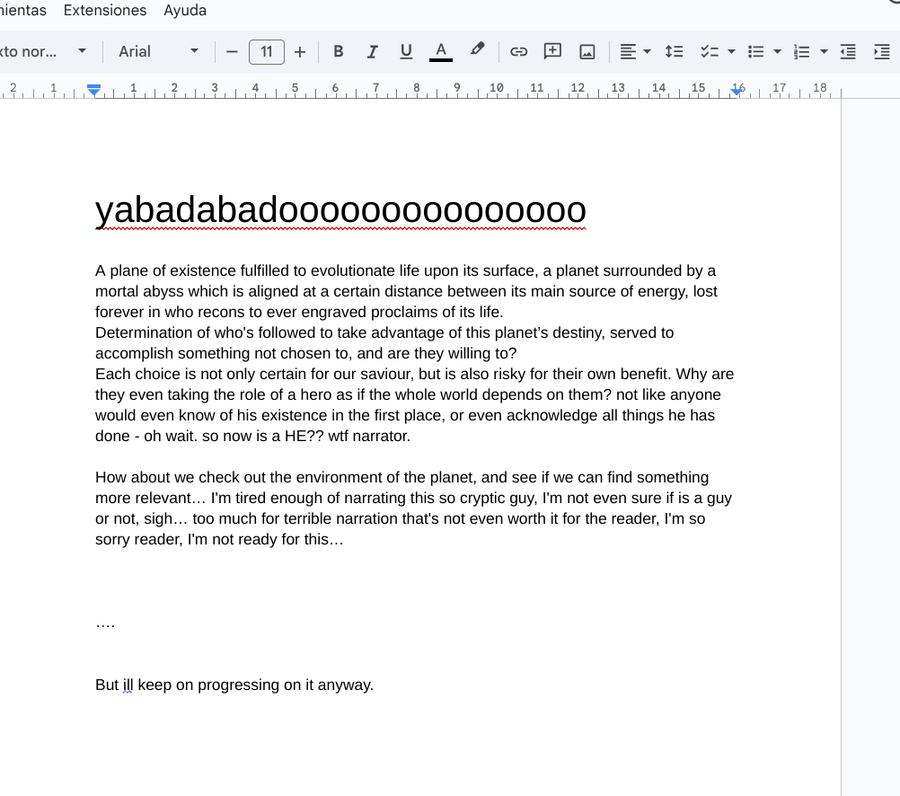Open the text color picker
This screenshot has height=796, width=900.
441,52
